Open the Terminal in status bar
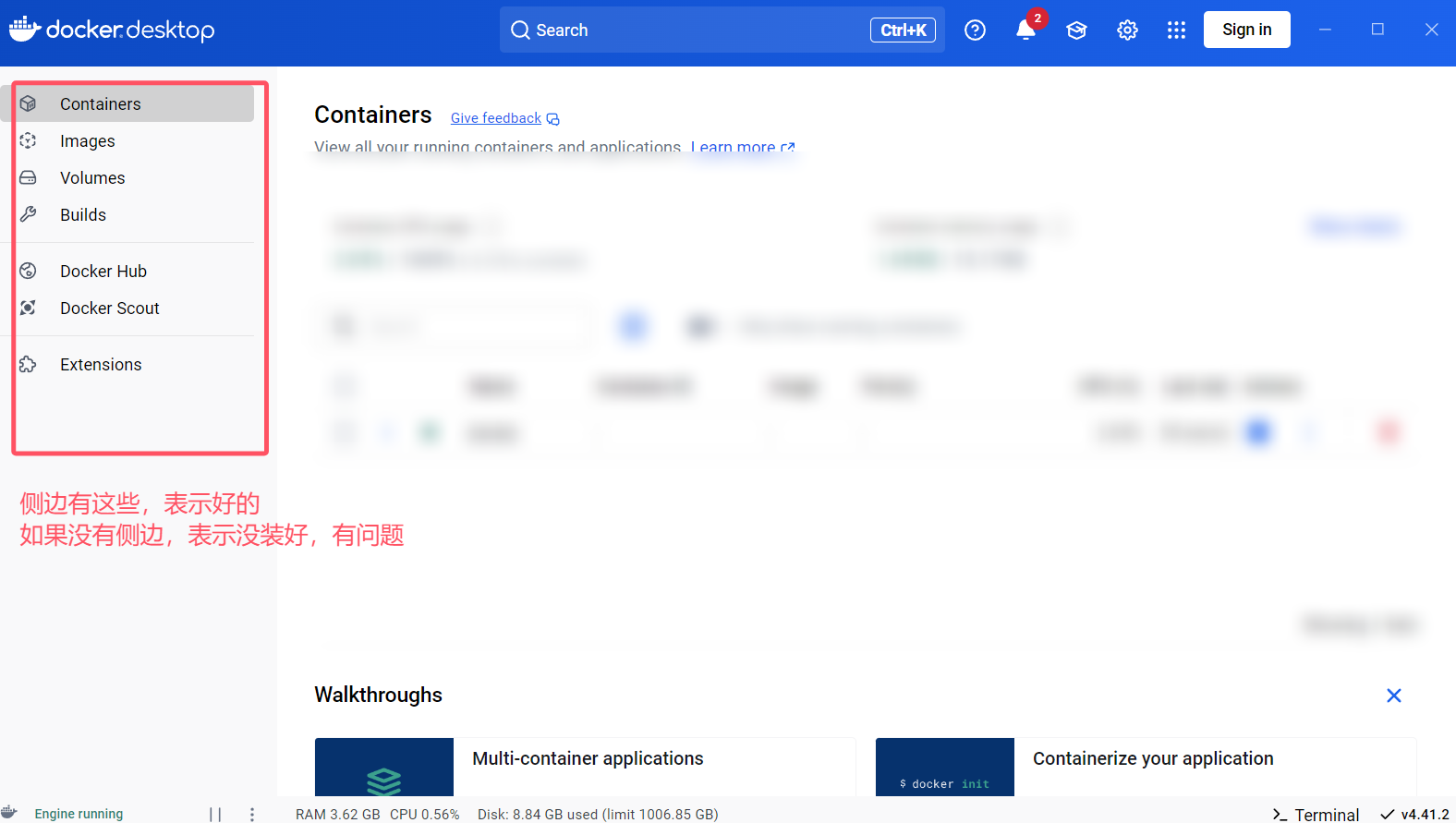The height and width of the screenshot is (823, 1456). tap(1316, 814)
